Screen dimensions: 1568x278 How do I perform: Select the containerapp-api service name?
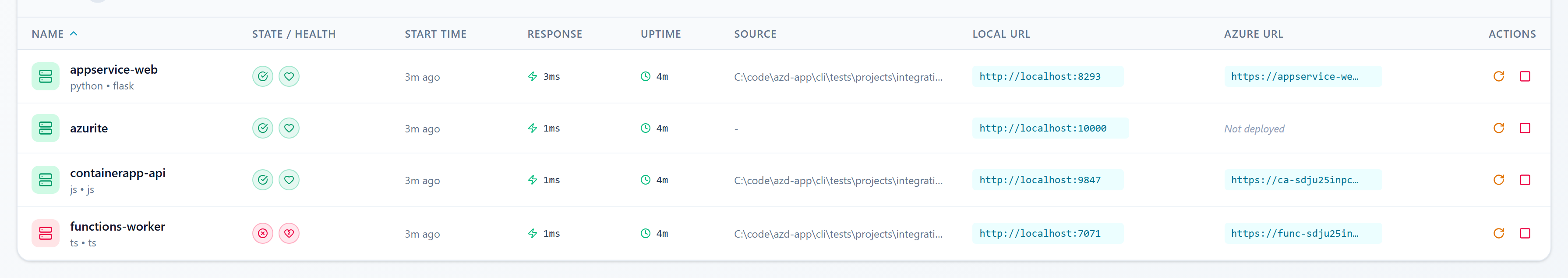[x=117, y=173]
